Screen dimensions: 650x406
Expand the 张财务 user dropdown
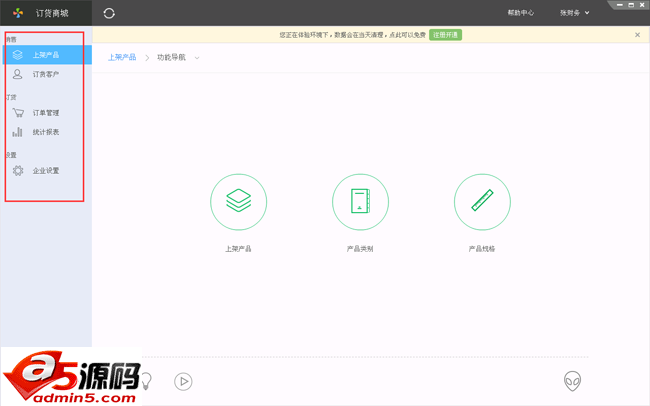[575, 13]
